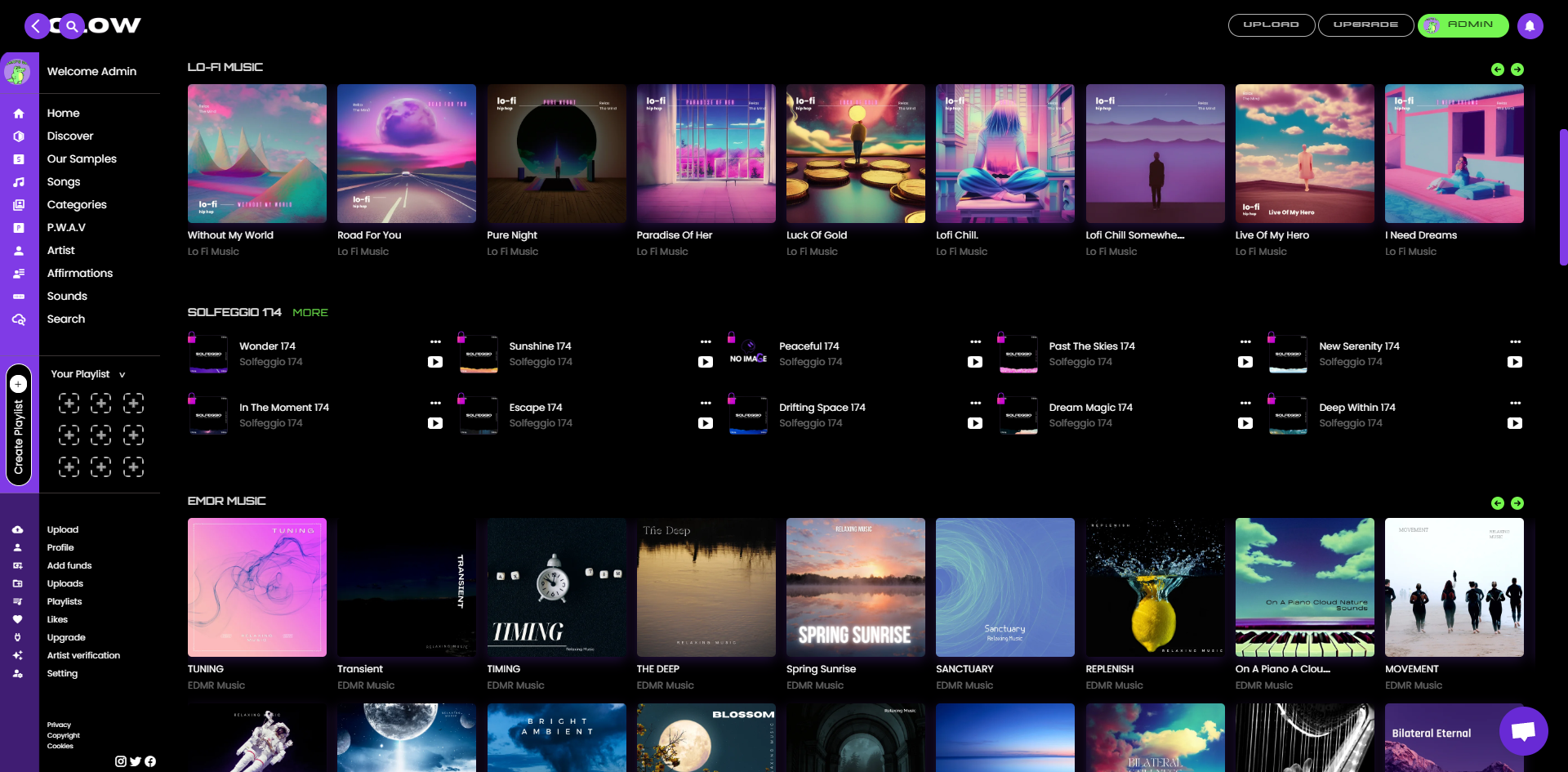This screenshot has width=1568, height=772.
Task: Click the search magnifier icon at top left
Action: (71, 25)
